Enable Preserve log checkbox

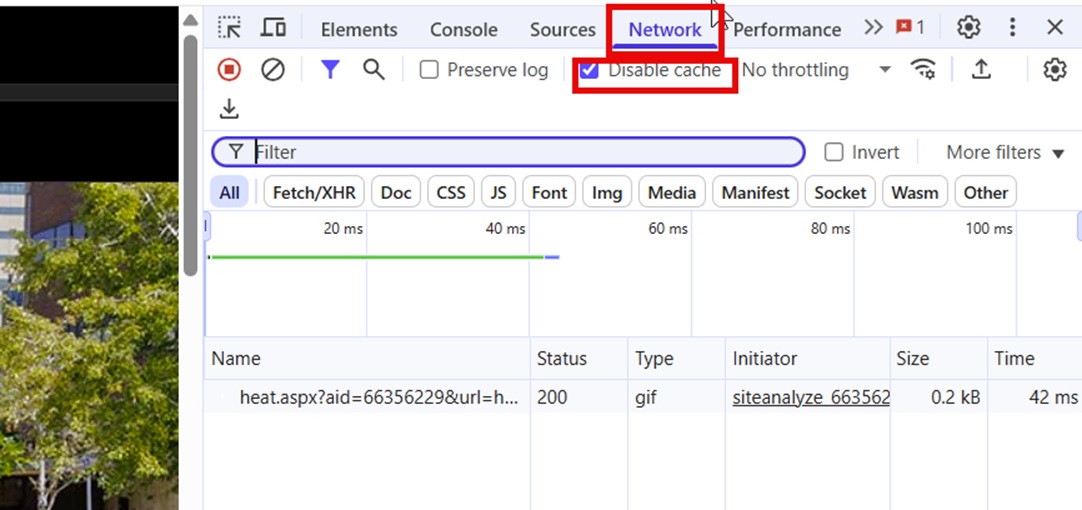pos(429,70)
